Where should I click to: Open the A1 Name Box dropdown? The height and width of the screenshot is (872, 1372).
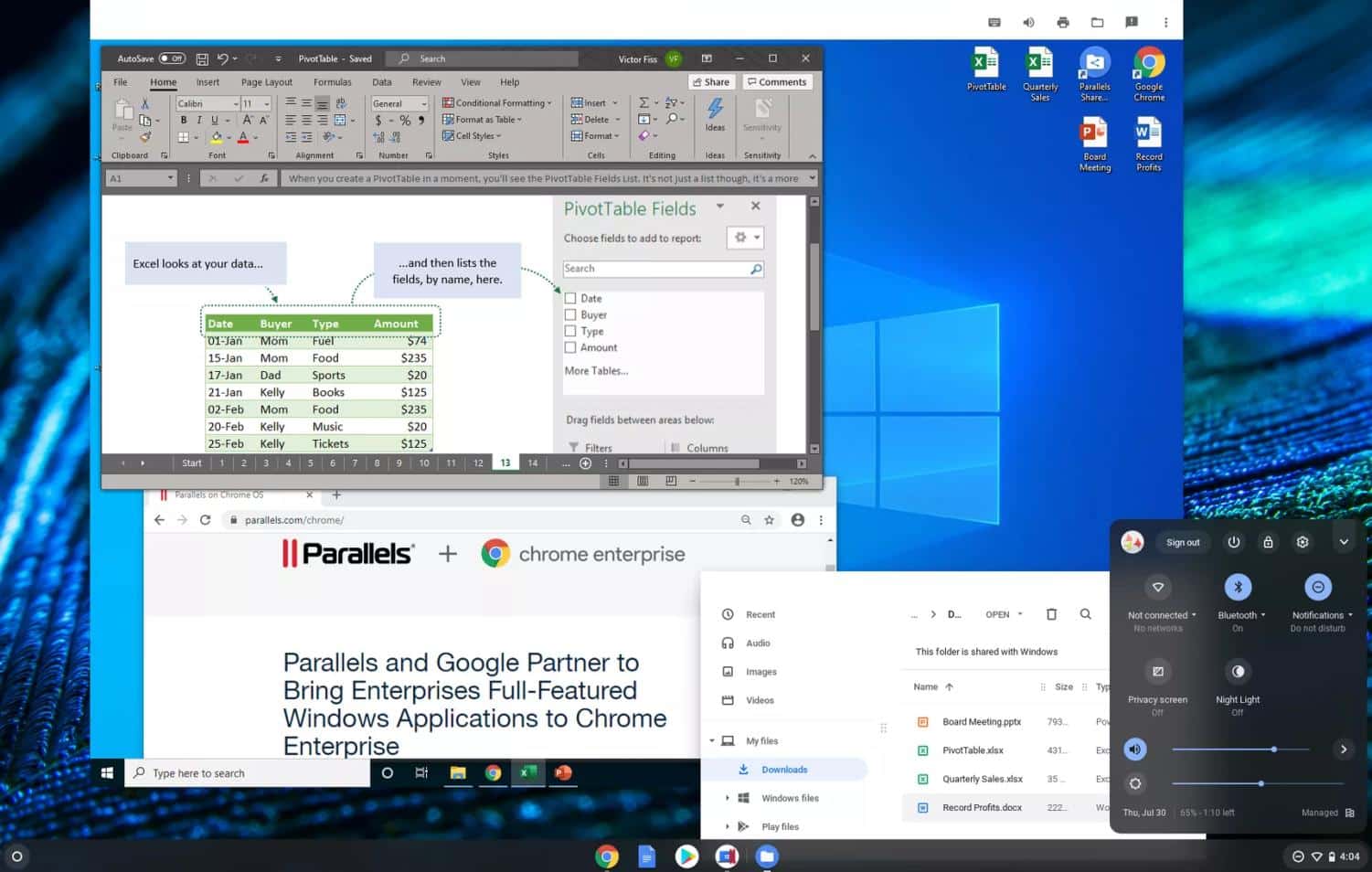[x=170, y=178]
